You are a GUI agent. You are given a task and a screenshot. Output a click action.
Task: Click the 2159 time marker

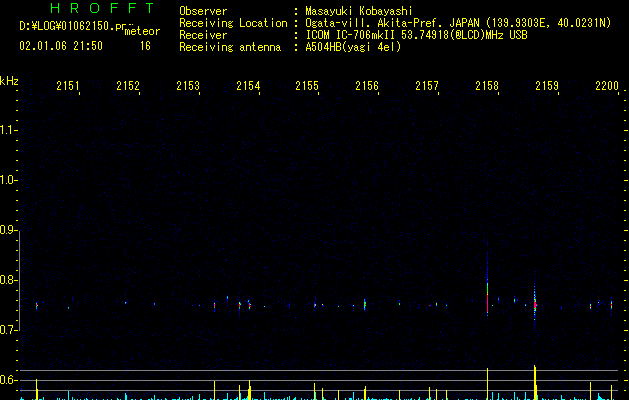pos(547,85)
